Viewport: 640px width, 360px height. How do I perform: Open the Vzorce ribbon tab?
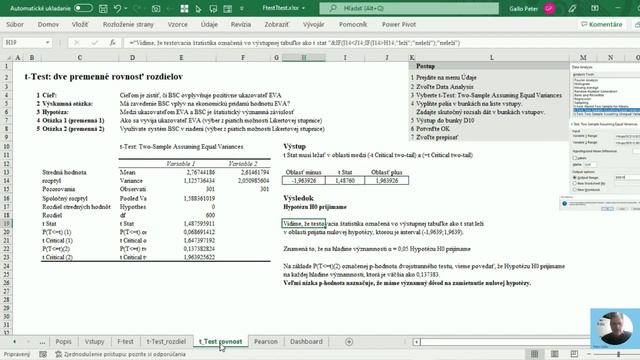pos(178,24)
